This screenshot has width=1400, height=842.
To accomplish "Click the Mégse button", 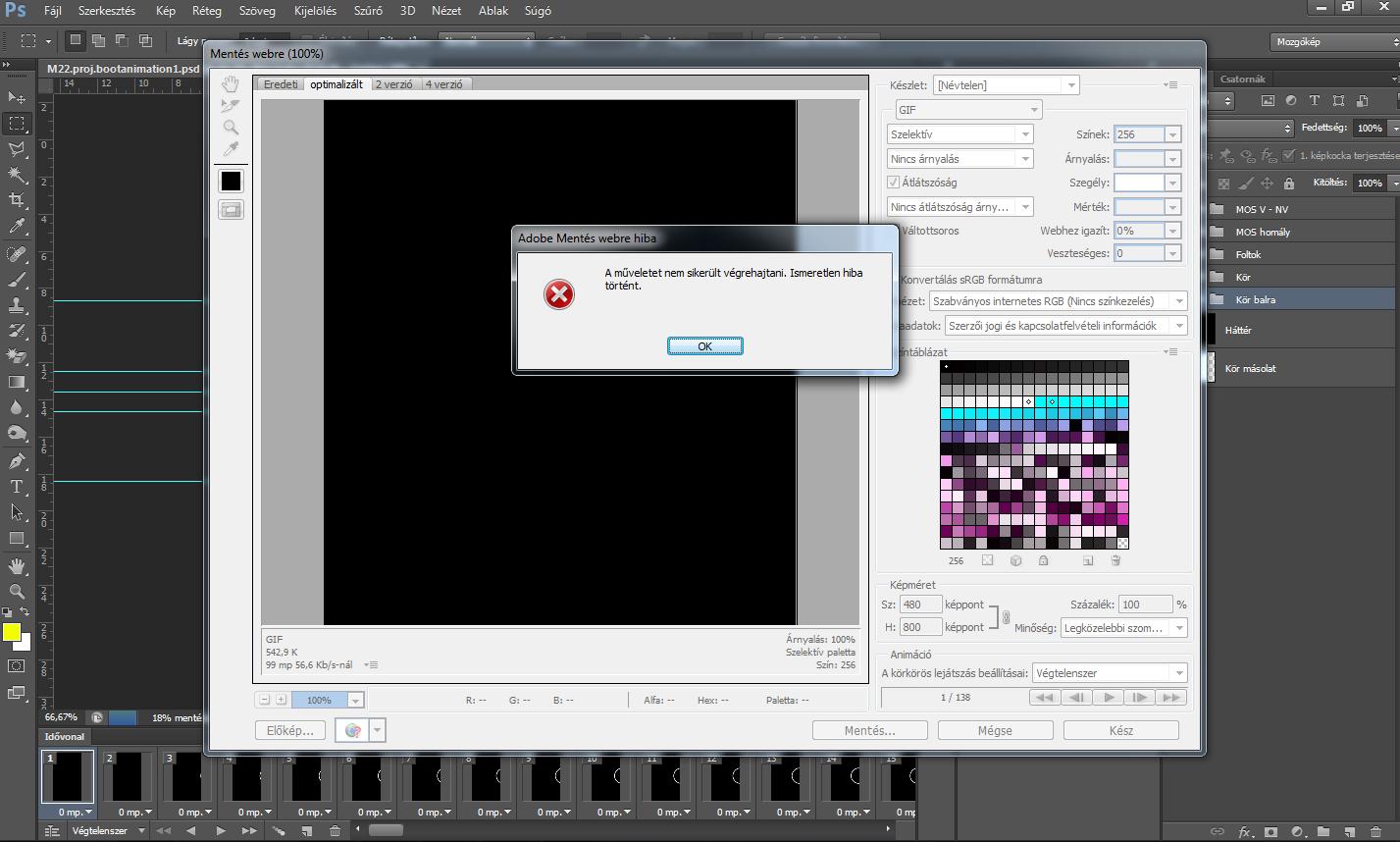I will [995, 730].
